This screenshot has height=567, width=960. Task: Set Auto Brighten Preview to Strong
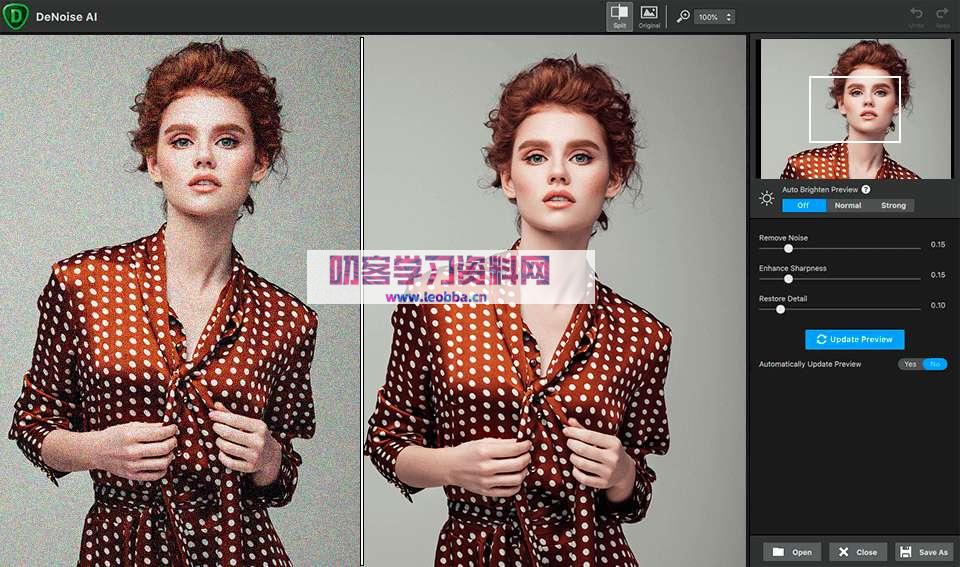coord(893,206)
